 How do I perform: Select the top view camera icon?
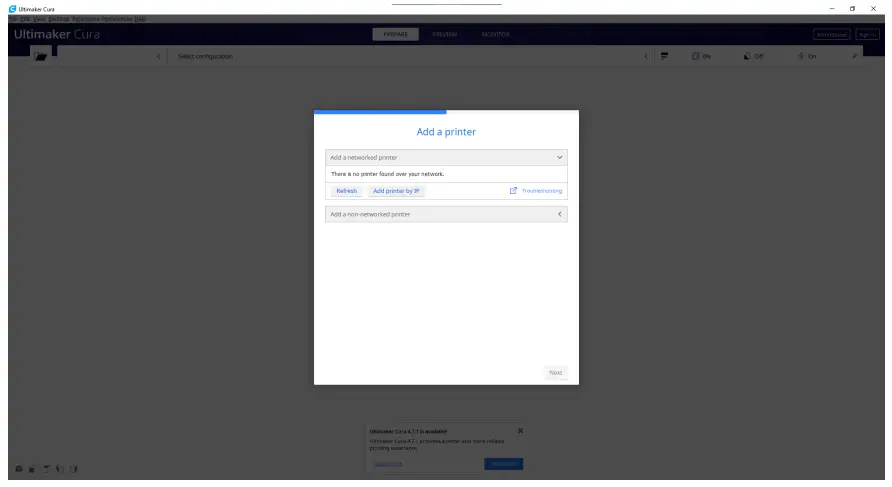46,469
